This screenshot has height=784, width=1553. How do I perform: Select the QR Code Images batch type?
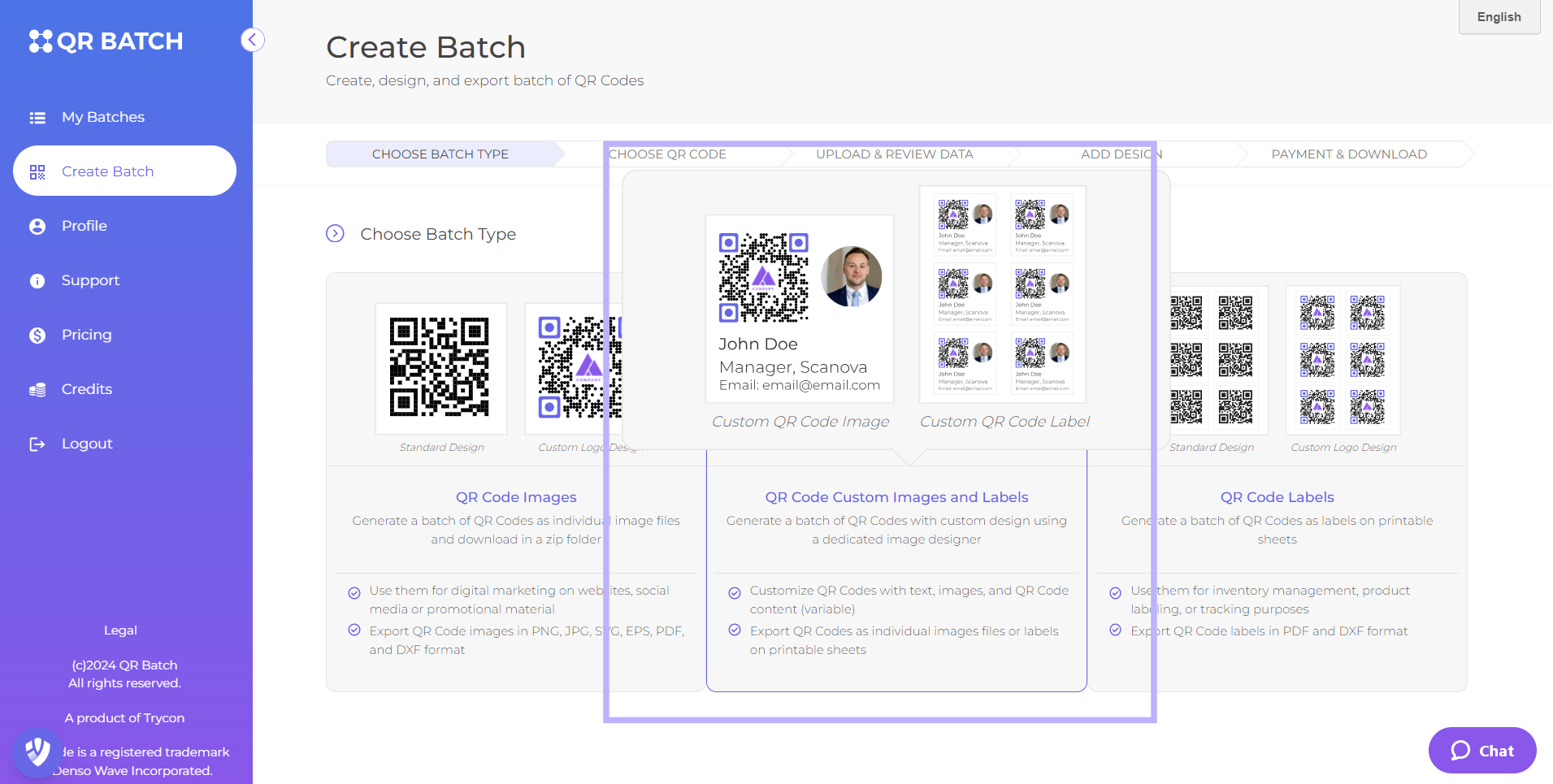coord(516,497)
